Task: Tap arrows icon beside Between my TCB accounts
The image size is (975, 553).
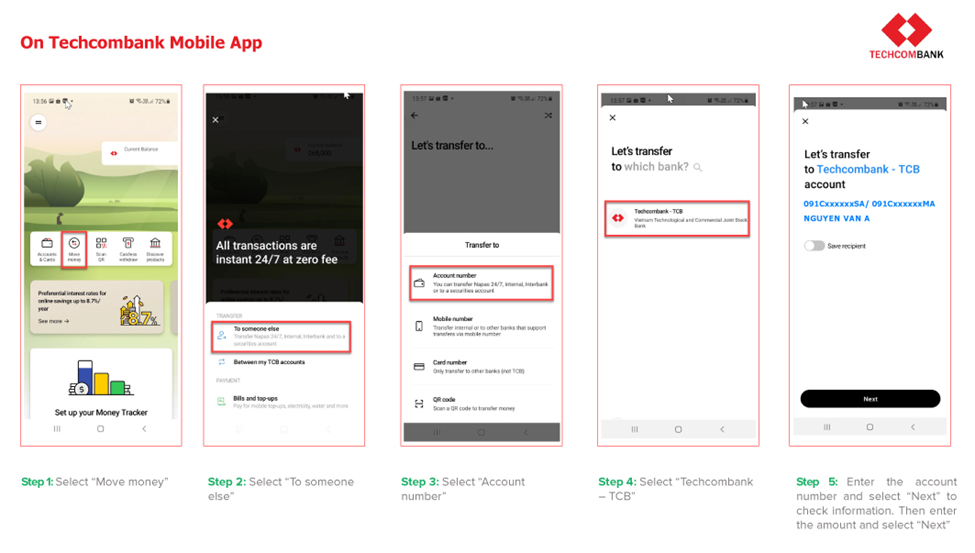Action: [221, 362]
